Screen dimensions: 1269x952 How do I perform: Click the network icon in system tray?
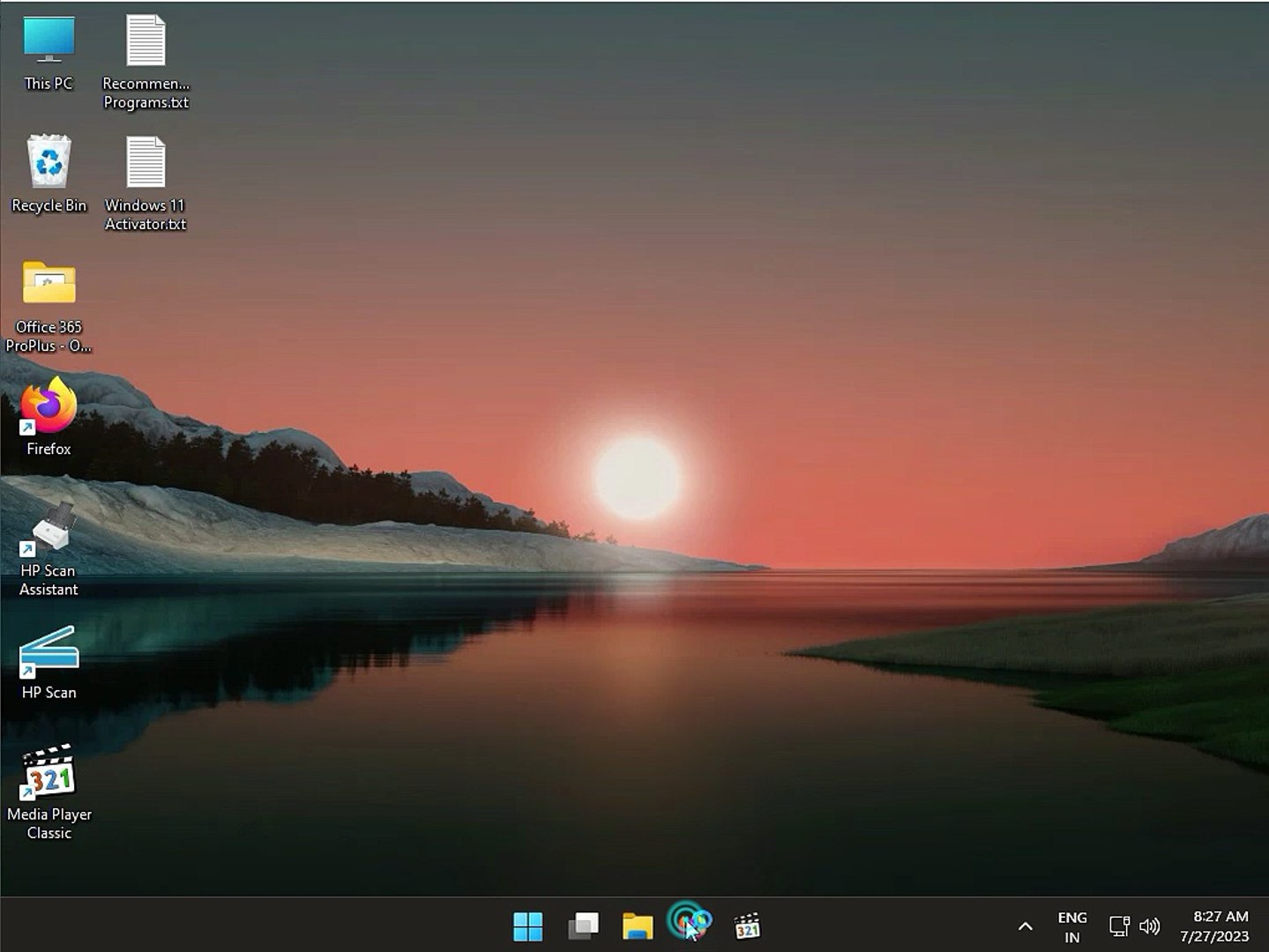1119,926
